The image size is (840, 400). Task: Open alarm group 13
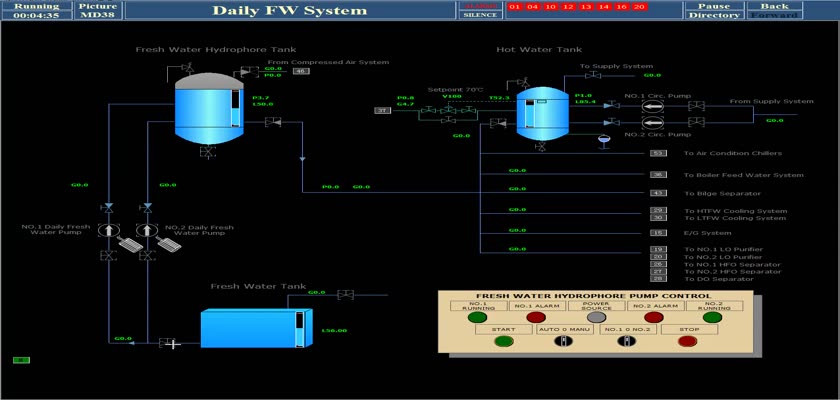(586, 7)
